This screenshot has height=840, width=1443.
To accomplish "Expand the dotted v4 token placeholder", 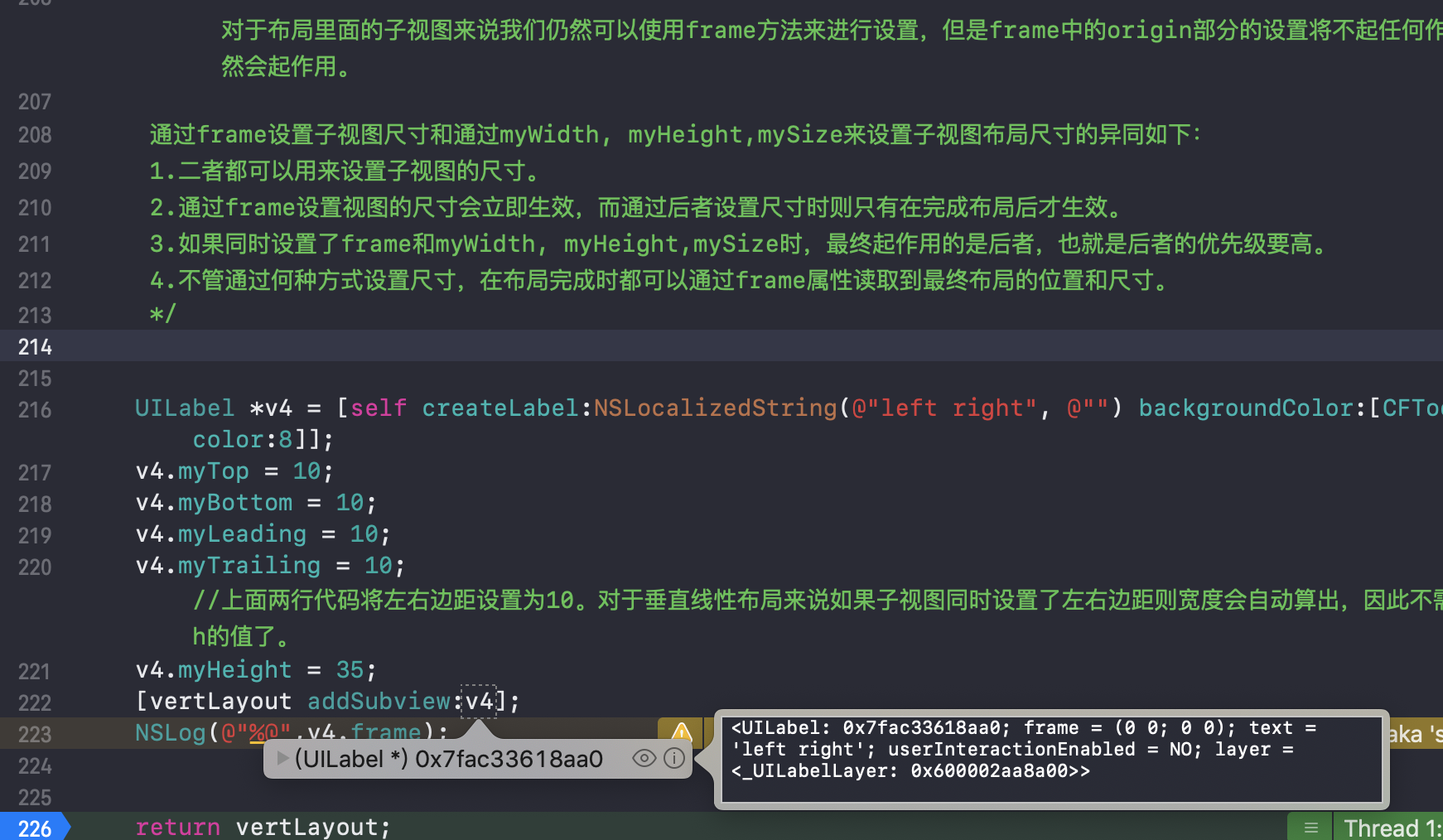I will tap(478, 701).
